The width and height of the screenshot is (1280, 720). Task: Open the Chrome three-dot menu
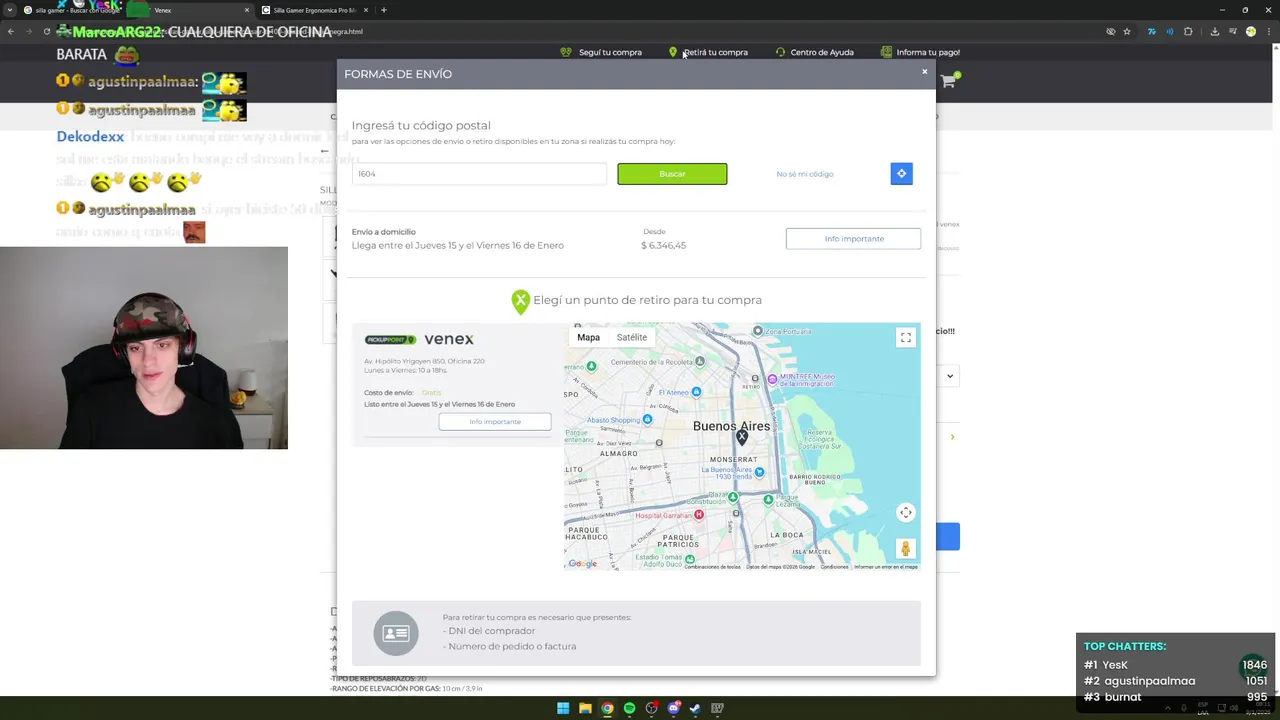tap(1268, 31)
